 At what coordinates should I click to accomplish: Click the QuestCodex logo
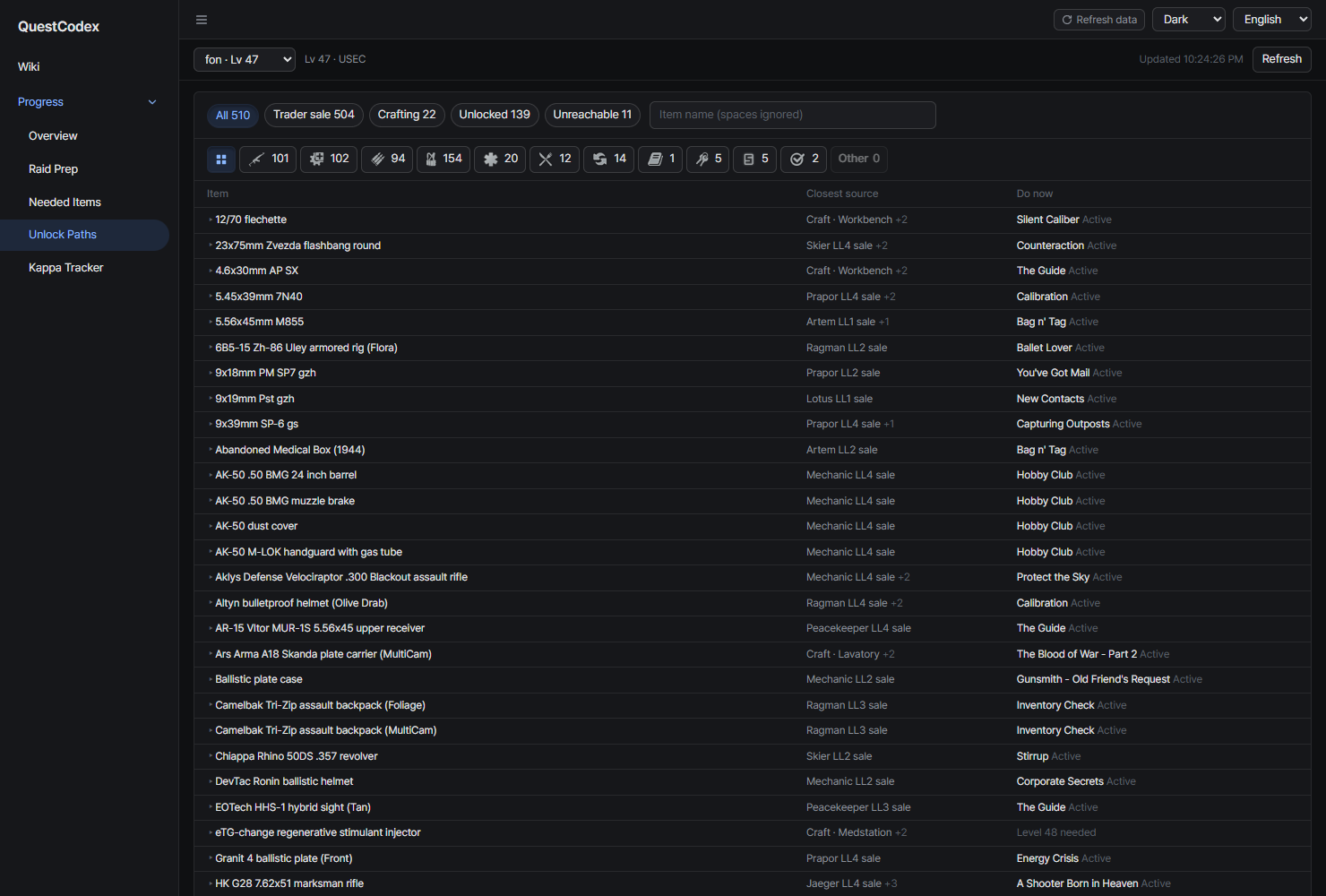coord(58,27)
